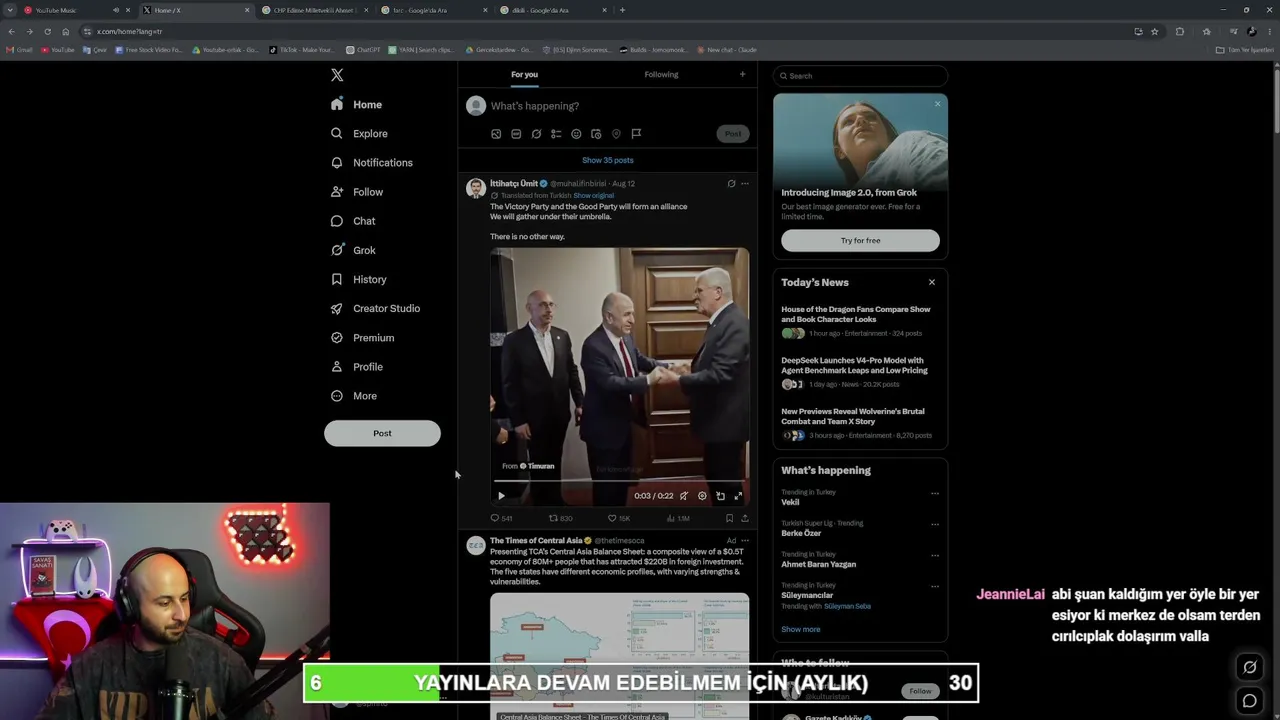1280x720 pixels.
Task: Open the Follow section in the sidebar
Action: click(357, 192)
